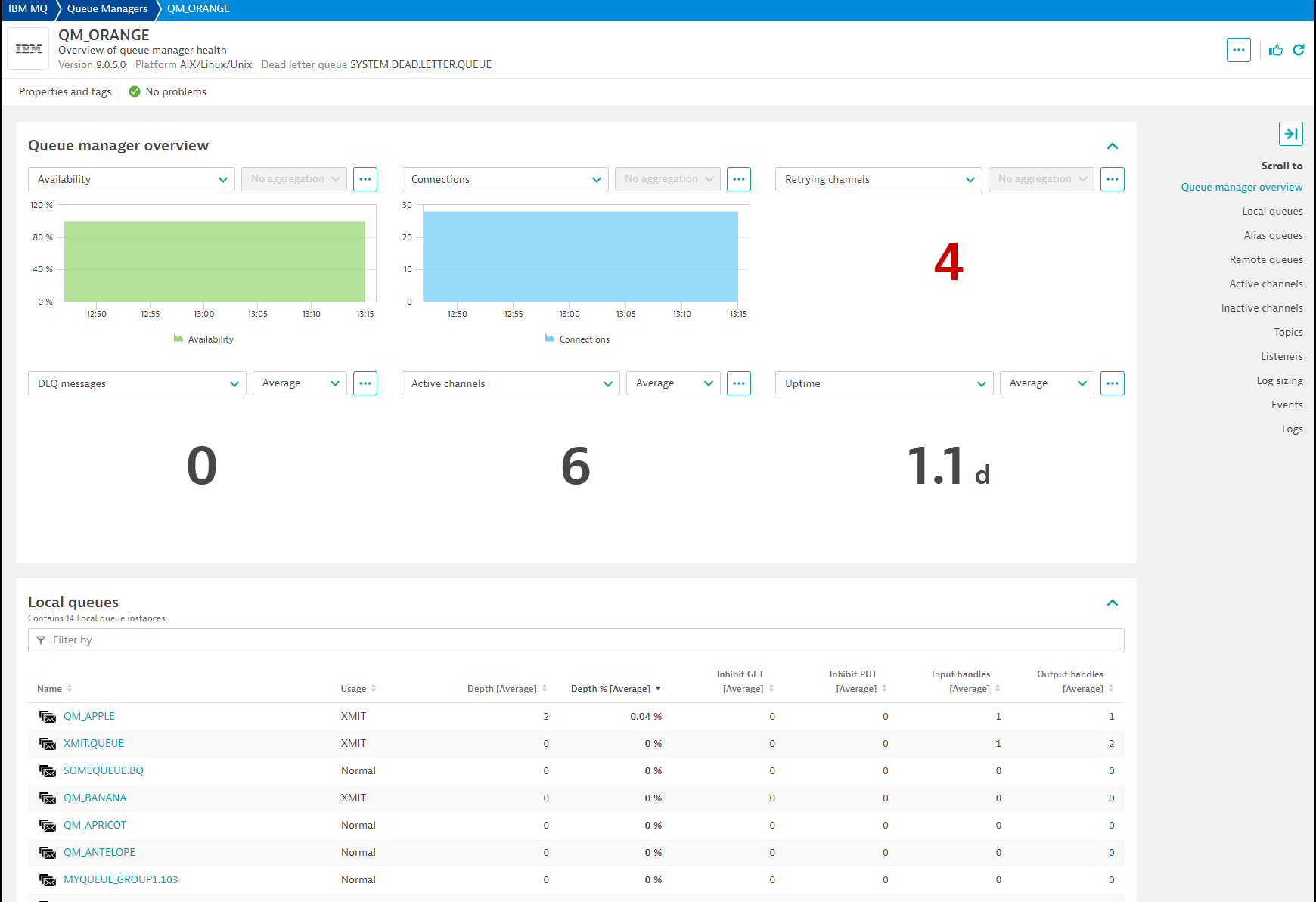Collapse the Queue manager overview section
Screen dimensions: 1316x902
pyautogui.click(x=1112, y=146)
